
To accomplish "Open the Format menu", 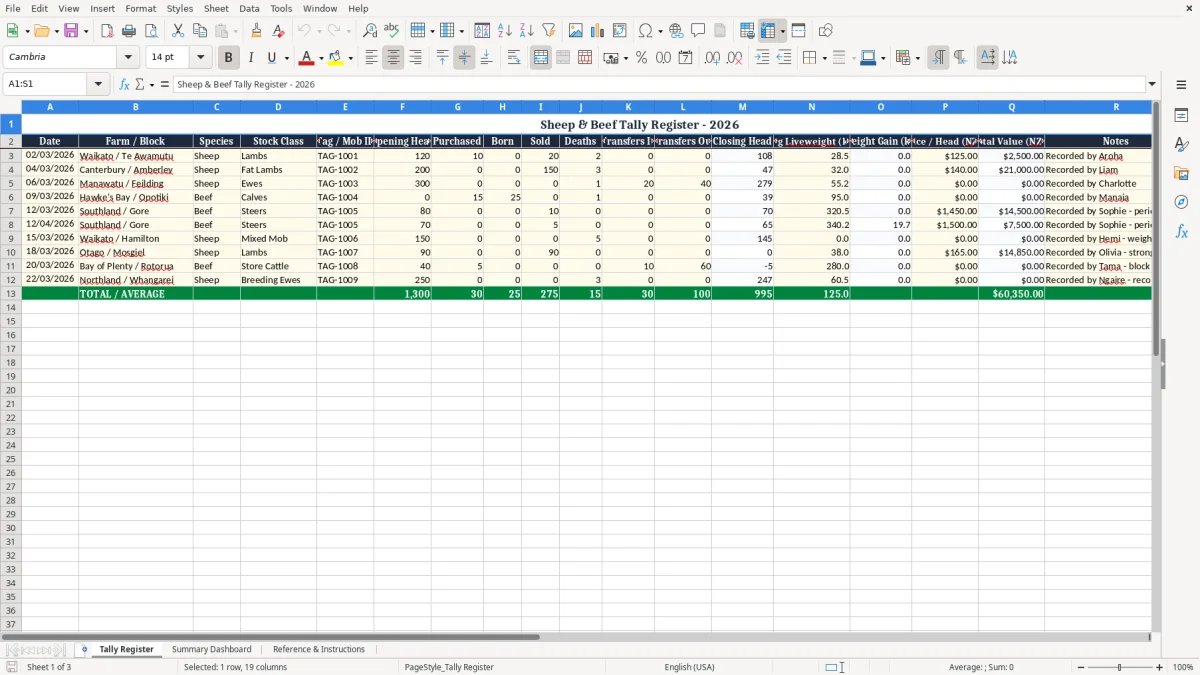I will click(x=140, y=8).
